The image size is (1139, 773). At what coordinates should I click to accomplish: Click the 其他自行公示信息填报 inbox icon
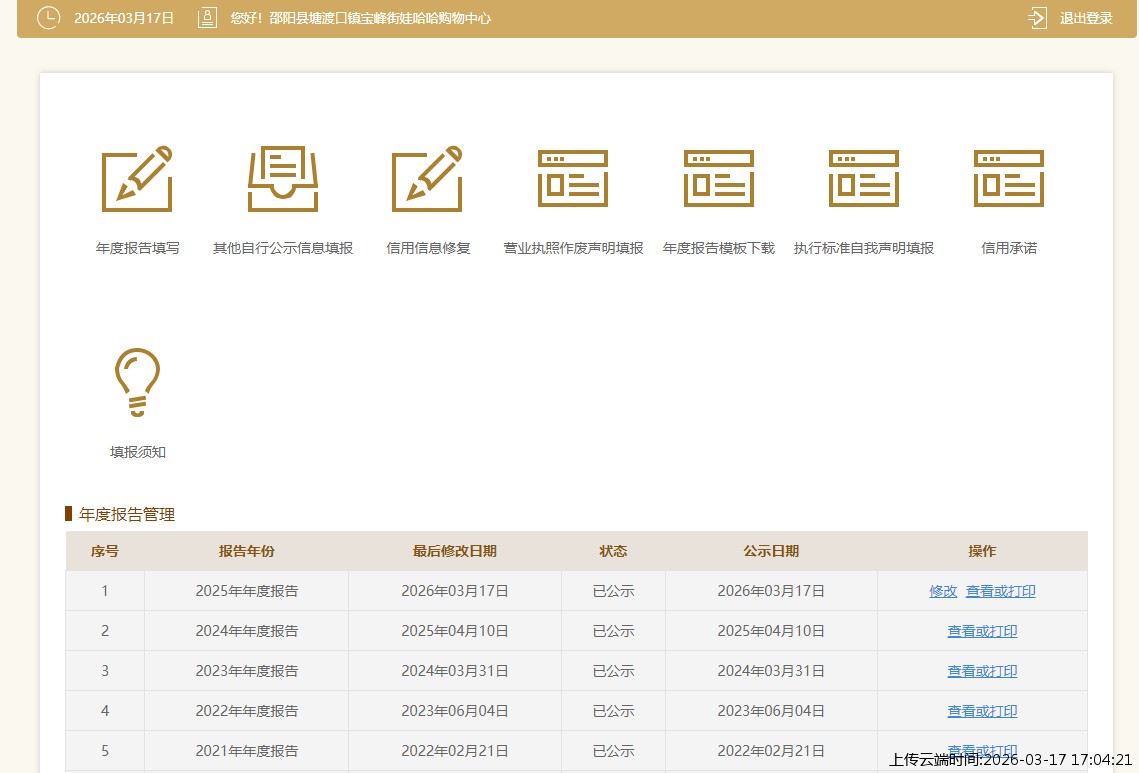click(x=283, y=179)
